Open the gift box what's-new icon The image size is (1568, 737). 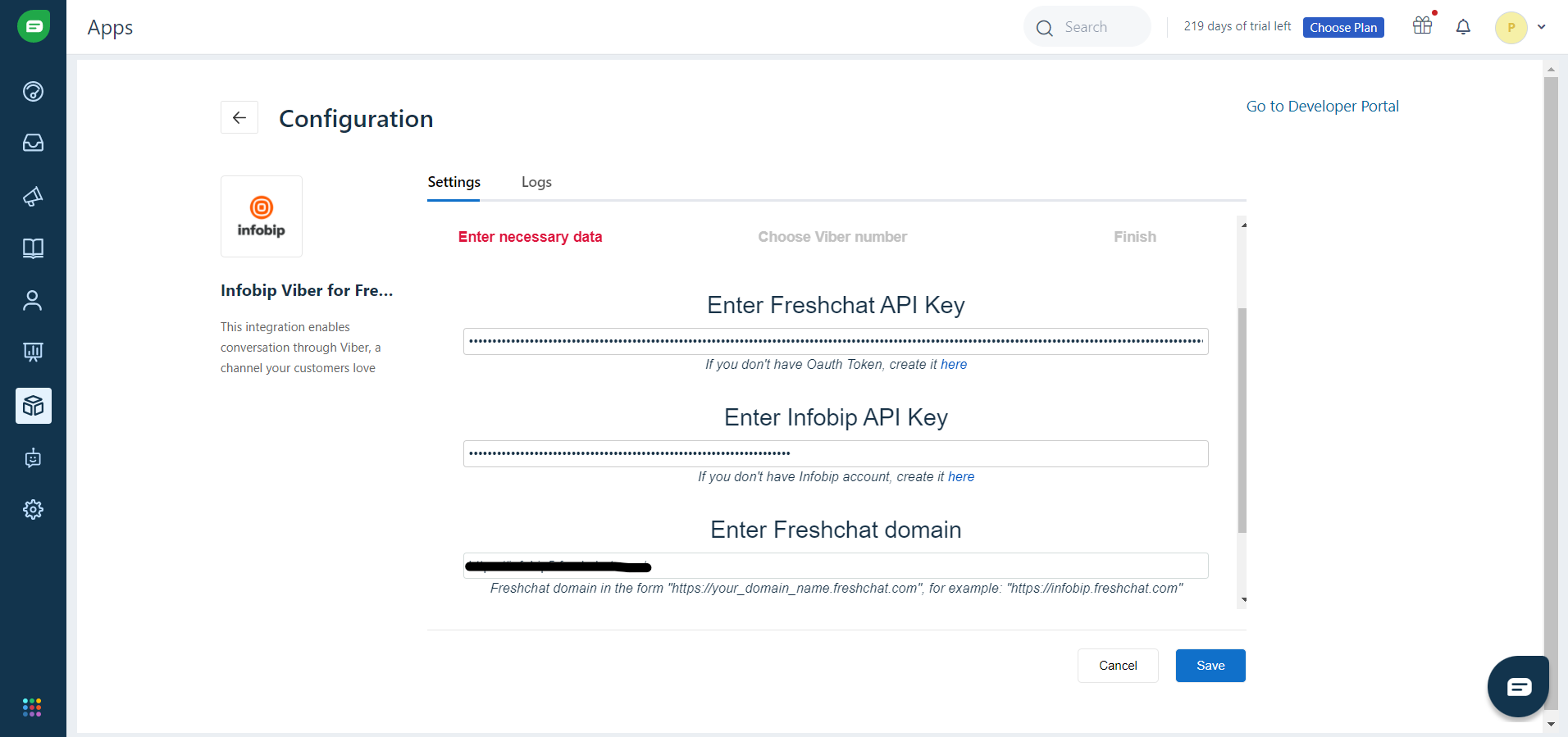pos(1423,25)
